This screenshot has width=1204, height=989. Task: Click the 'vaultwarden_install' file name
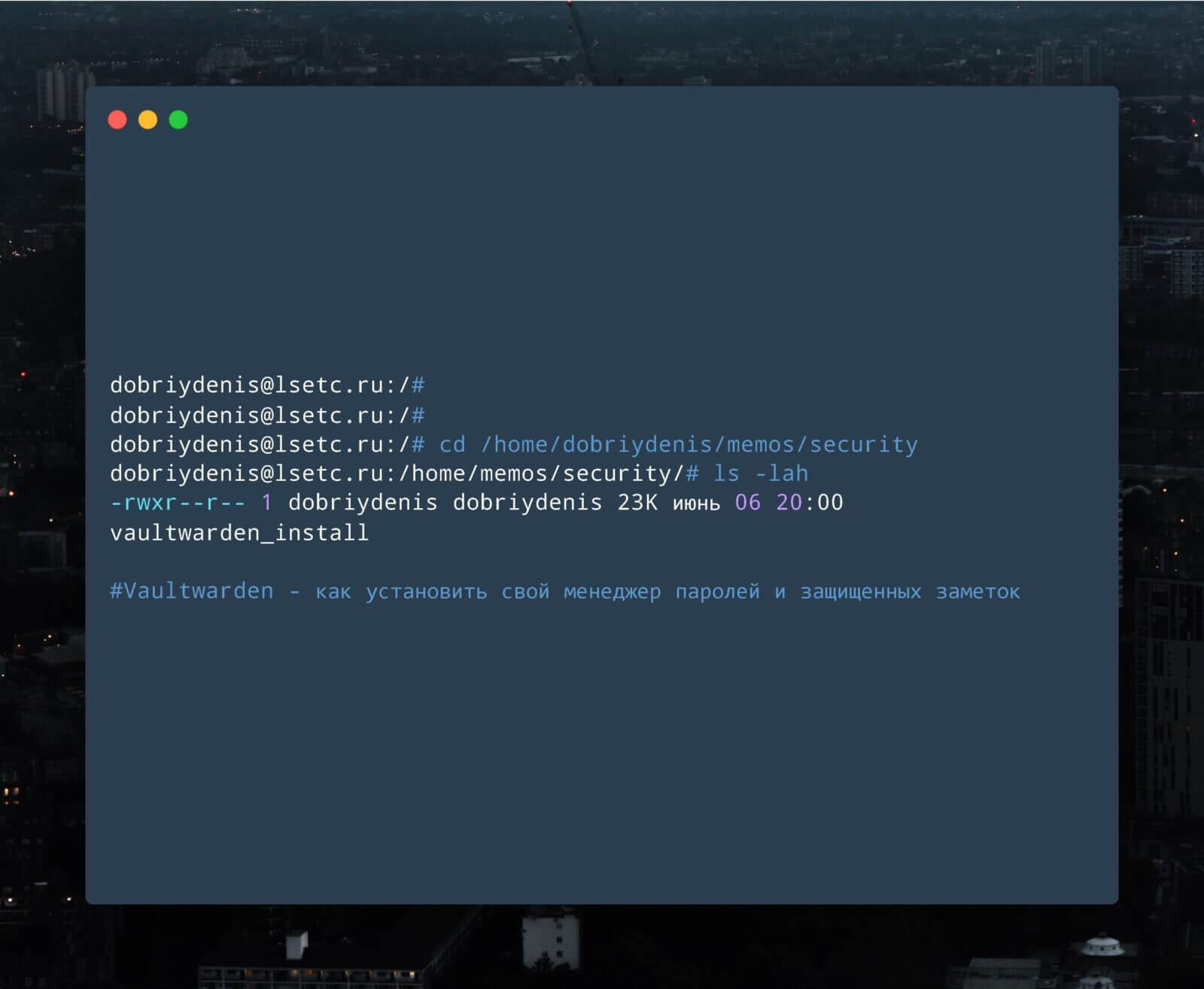click(x=239, y=533)
